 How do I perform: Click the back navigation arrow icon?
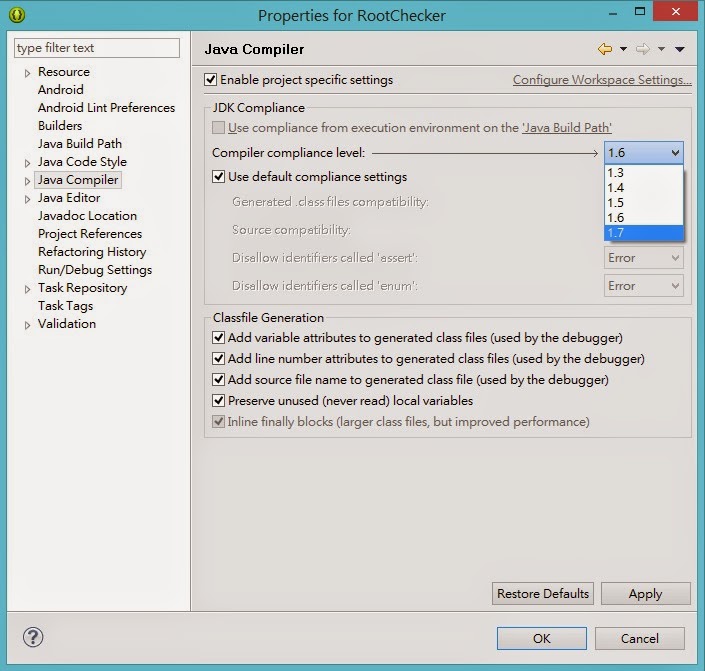coord(605,49)
